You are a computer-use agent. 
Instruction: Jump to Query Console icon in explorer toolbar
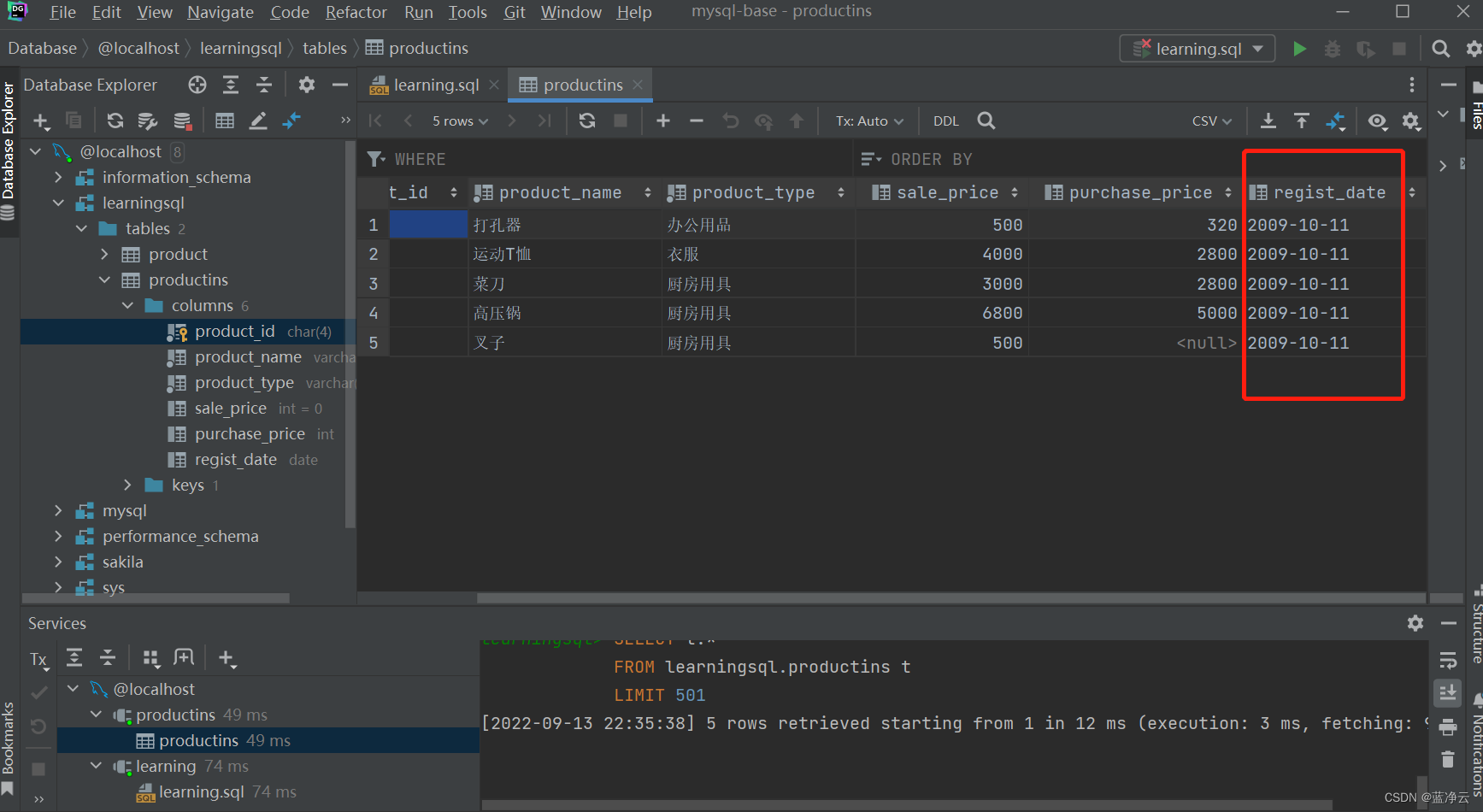point(291,121)
